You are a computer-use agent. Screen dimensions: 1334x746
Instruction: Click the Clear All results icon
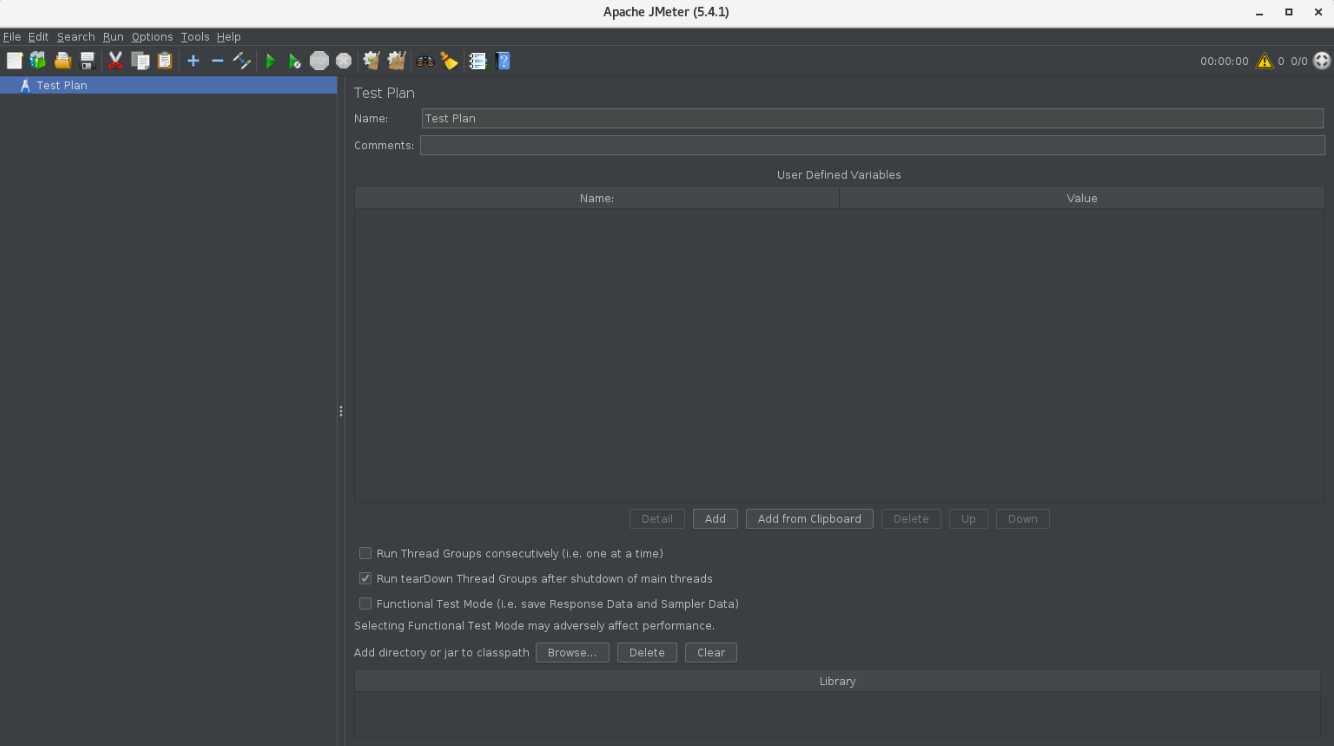397,61
